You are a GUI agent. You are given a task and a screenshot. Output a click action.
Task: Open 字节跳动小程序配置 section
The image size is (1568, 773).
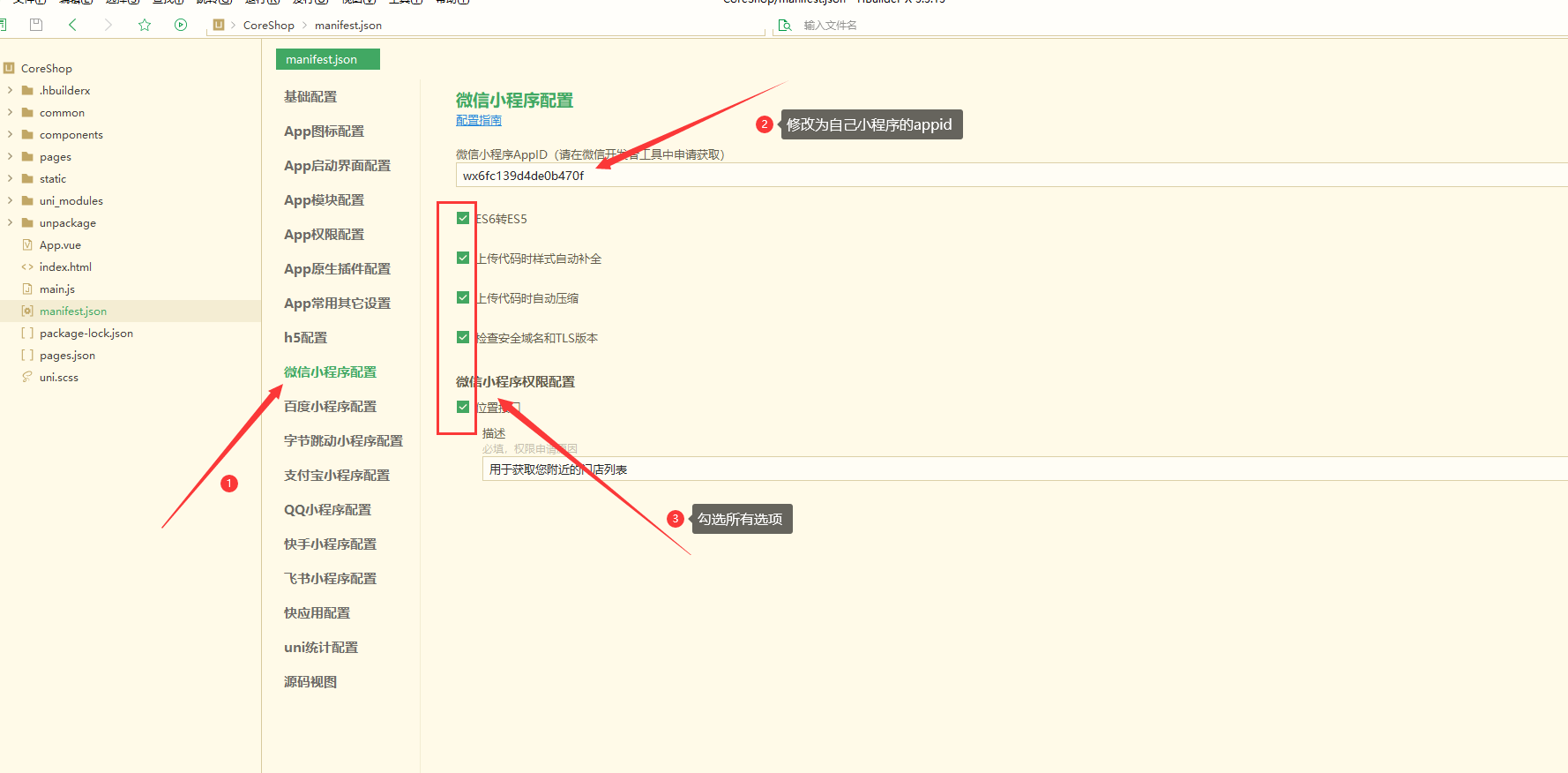point(343,441)
